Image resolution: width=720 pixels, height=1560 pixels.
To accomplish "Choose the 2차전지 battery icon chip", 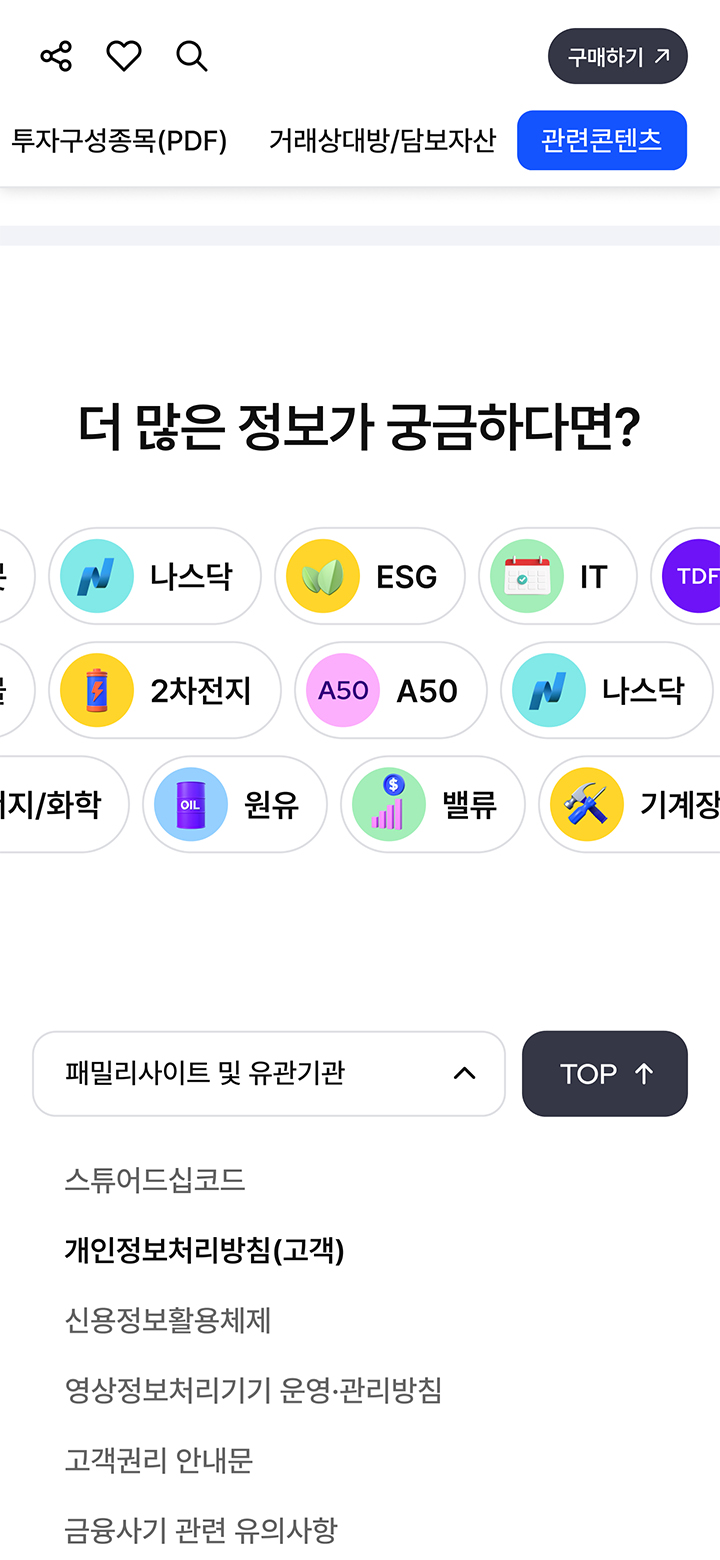I will [x=165, y=690].
